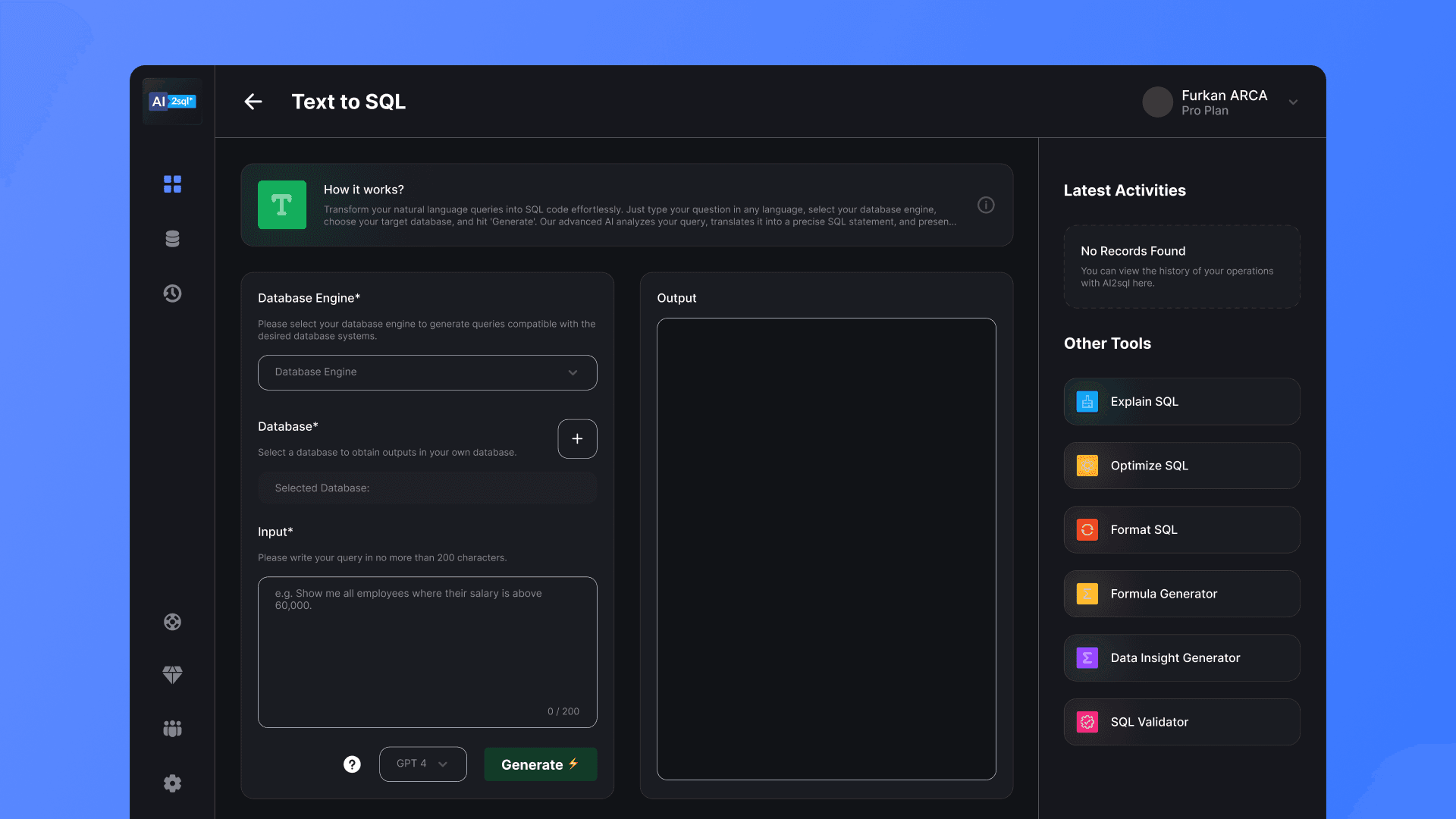Open the settings gear icon in sidebar
Image resolution: width=1456 pixels, height=819 pixels.
click(x=172, y=783)
